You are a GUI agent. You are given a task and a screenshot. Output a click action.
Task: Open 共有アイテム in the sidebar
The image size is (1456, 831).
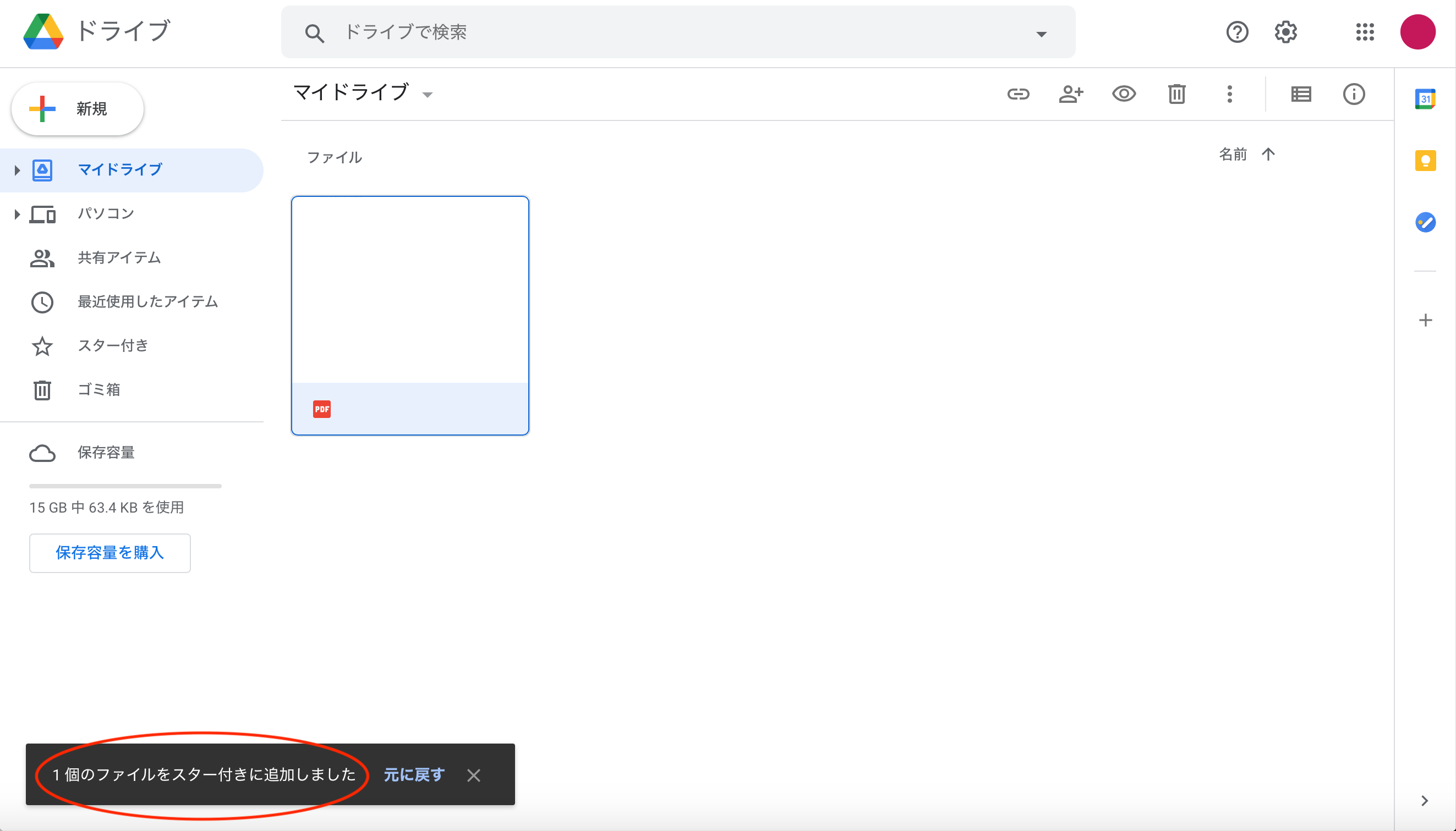click(132, 258)
